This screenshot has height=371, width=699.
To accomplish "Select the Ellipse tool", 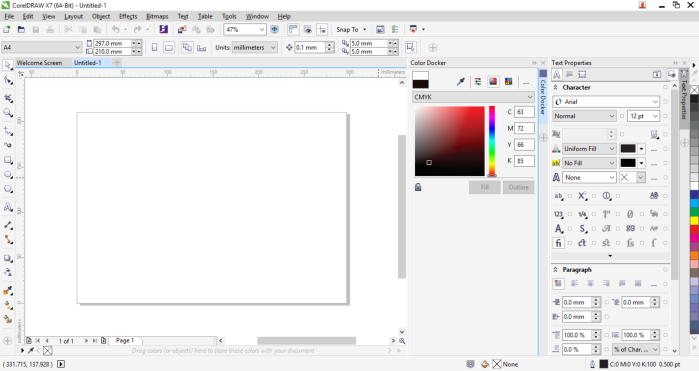I will point(8,174).
